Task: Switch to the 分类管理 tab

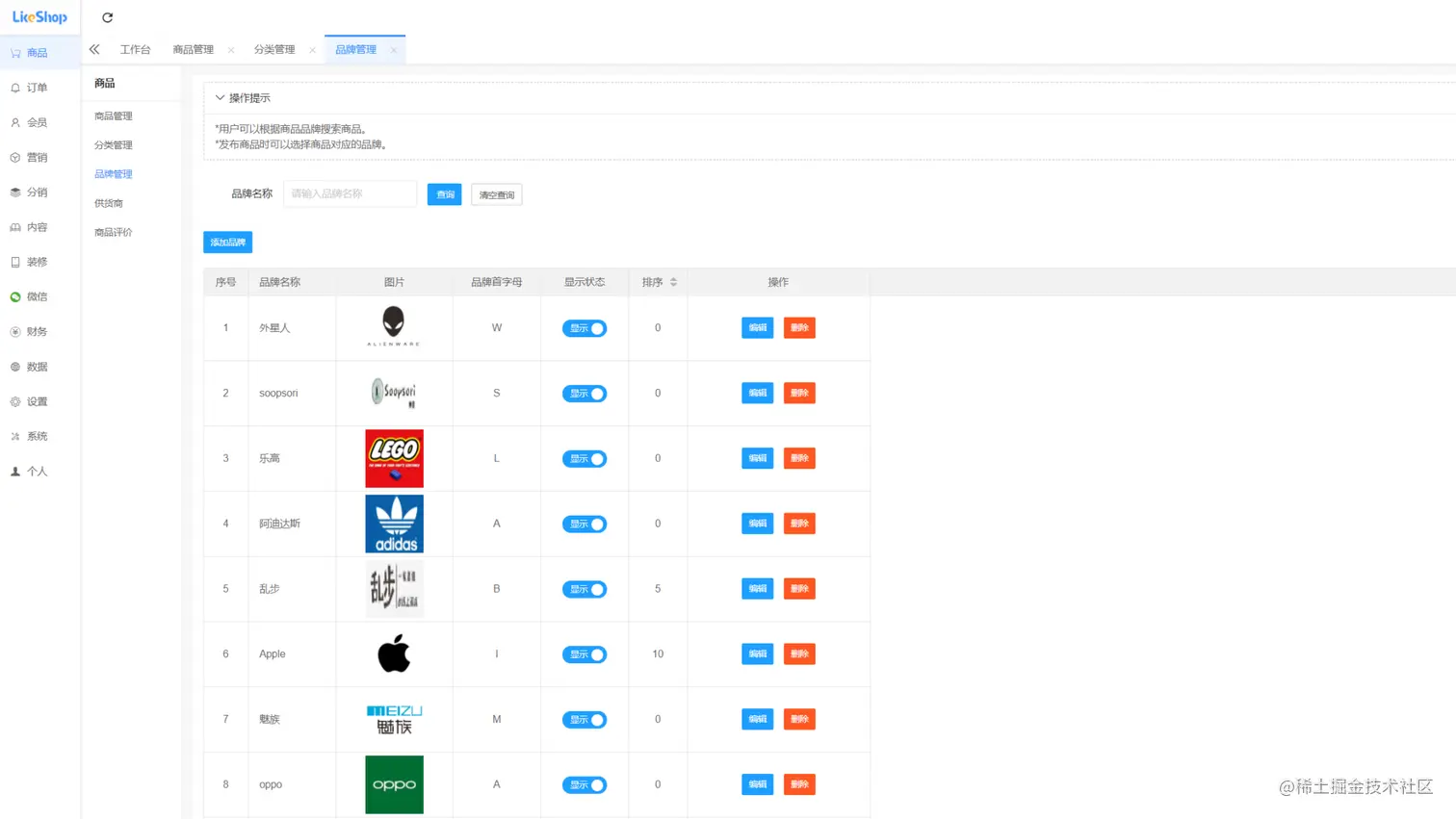Action: 274,49
